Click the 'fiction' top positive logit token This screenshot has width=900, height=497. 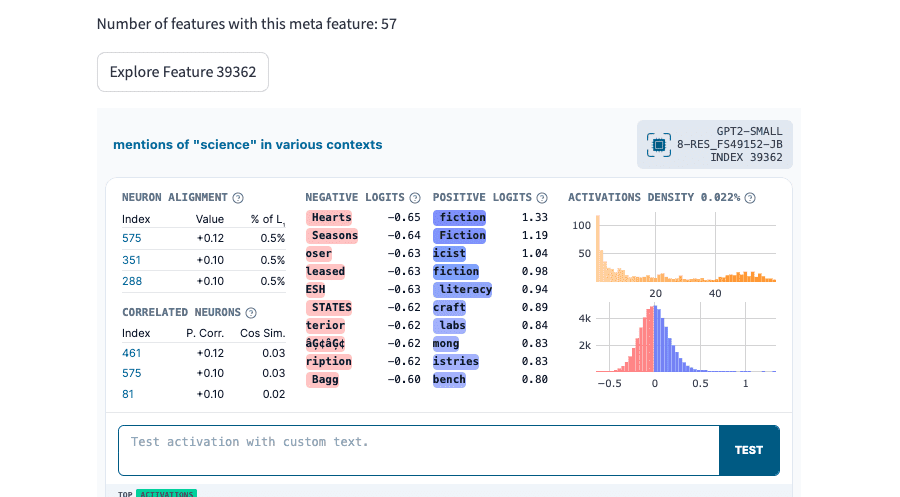coord(459,218)
